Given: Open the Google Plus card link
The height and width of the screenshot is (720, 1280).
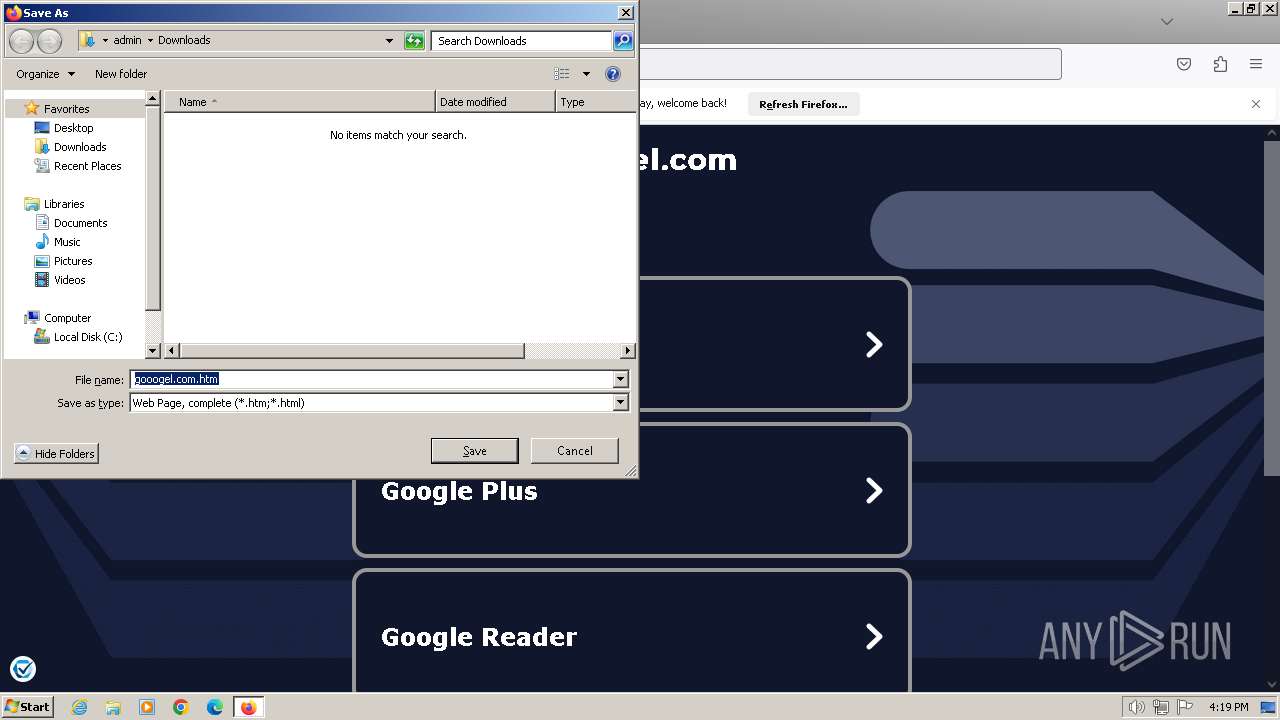Looking at the screenshot, I should (x=632, y=490).
